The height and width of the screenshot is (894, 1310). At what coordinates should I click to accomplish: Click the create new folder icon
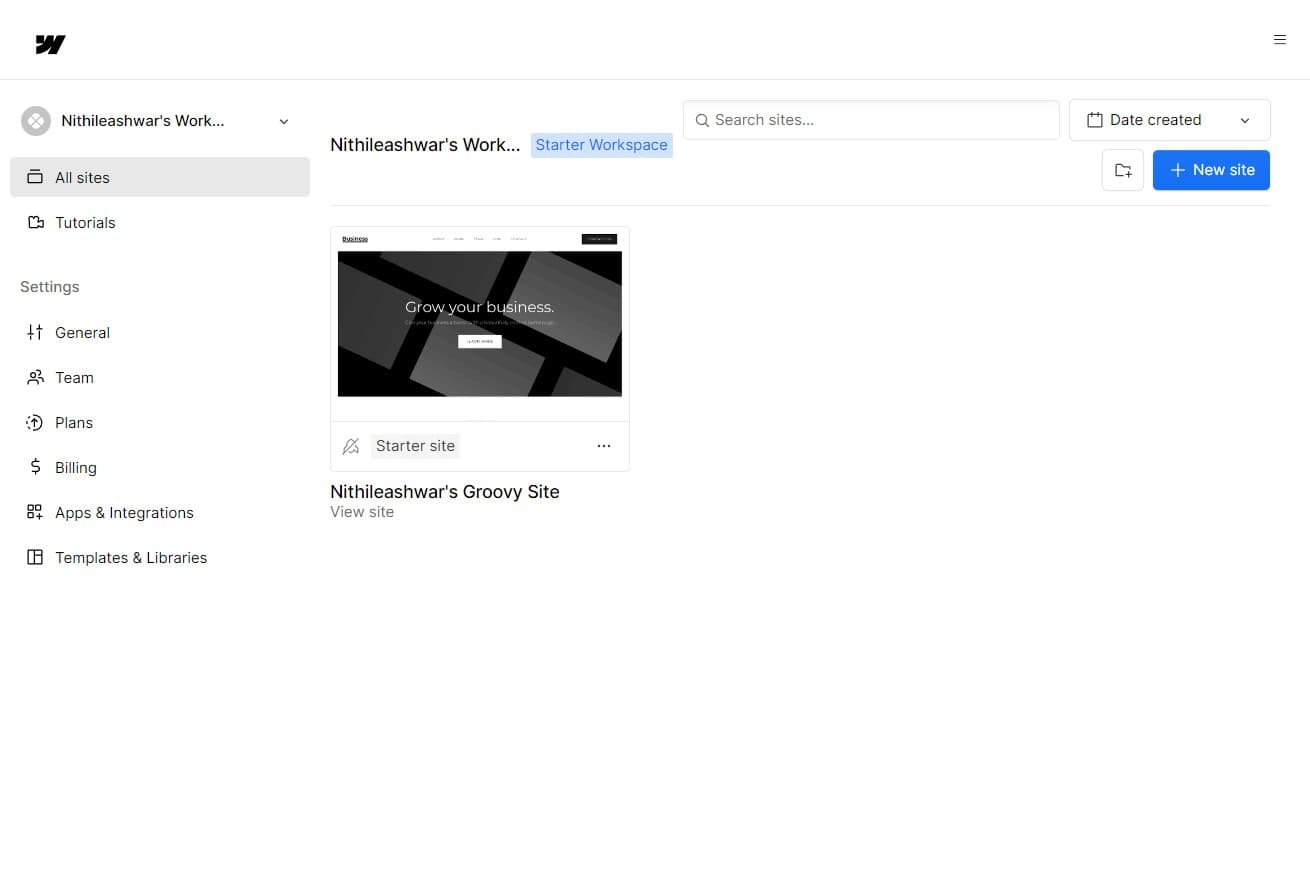click(1122, 169)
